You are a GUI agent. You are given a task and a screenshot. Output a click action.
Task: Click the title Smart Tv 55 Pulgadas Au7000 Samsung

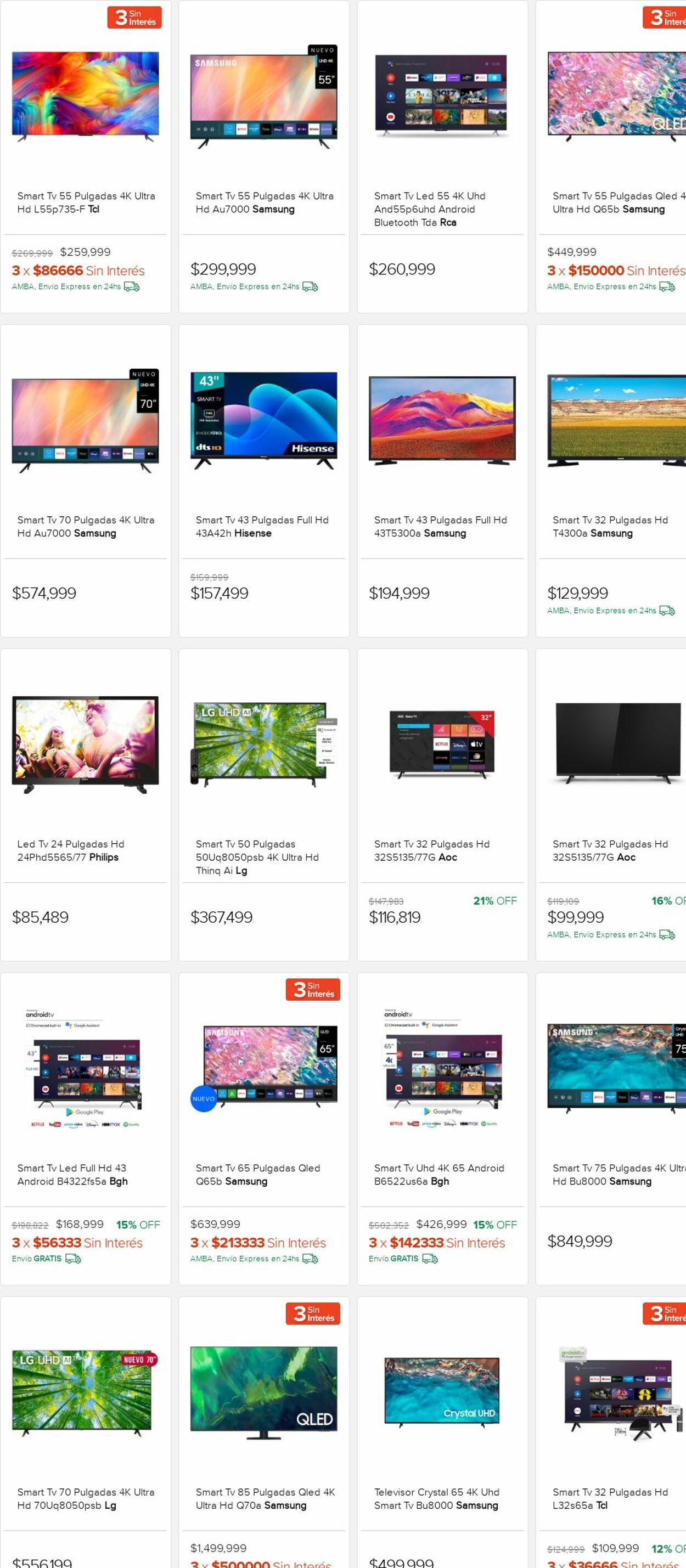pos(264,202)
